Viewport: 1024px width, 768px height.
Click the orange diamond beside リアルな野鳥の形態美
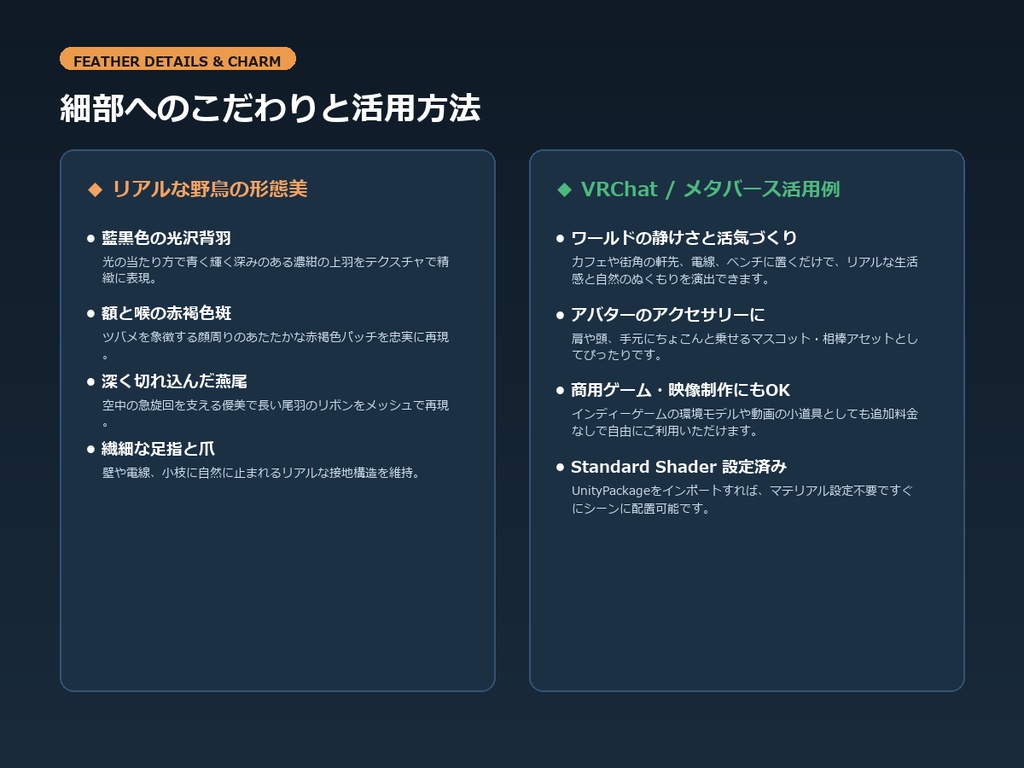click(95, 189)
